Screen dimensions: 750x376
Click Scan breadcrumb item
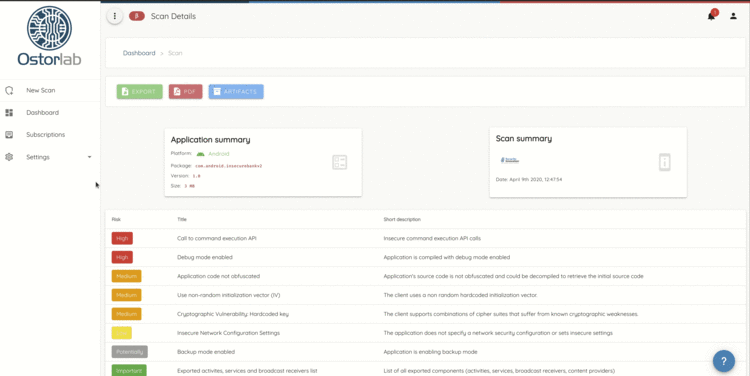(175, 53)
